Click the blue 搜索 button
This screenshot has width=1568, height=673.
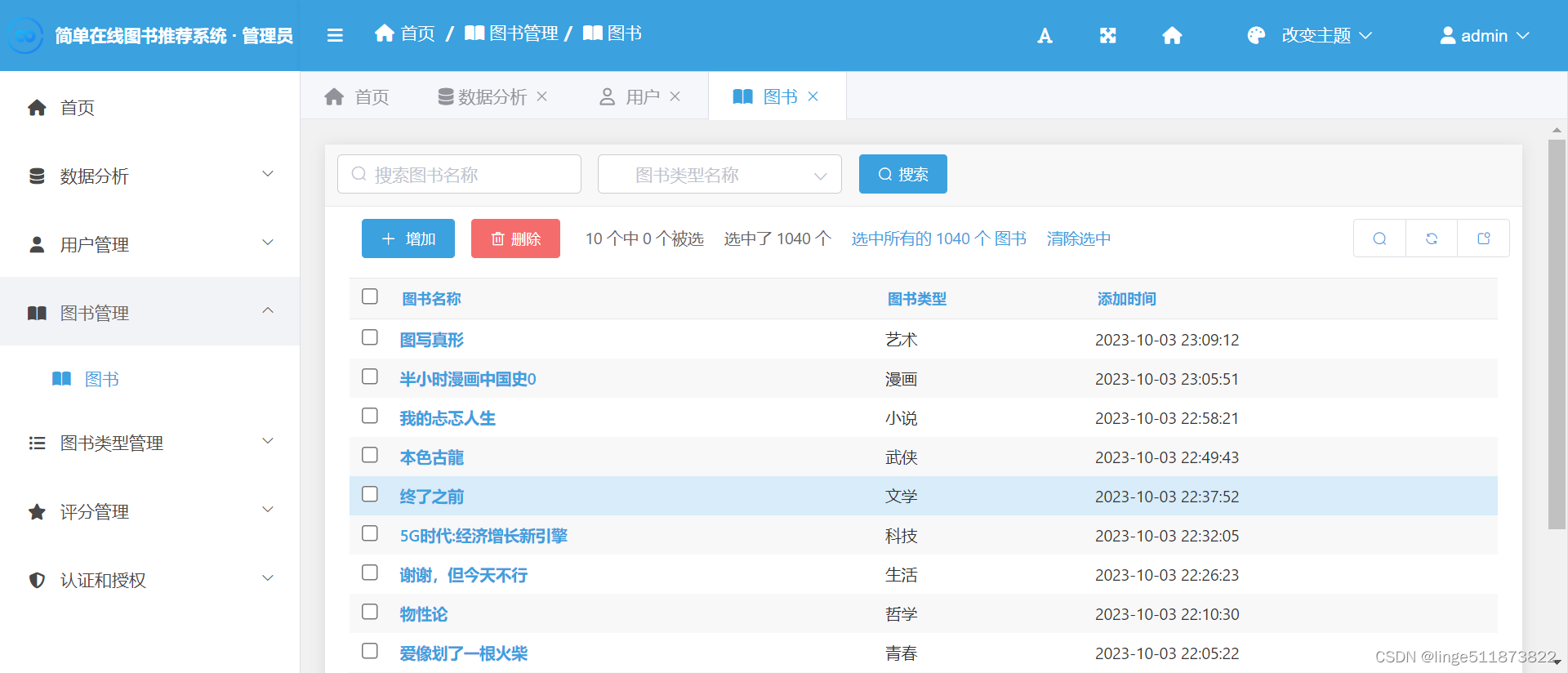point(903,174)
